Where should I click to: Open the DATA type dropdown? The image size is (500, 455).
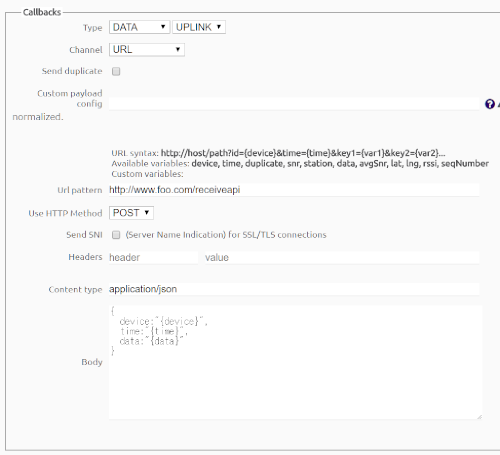(x=139, y=27)
